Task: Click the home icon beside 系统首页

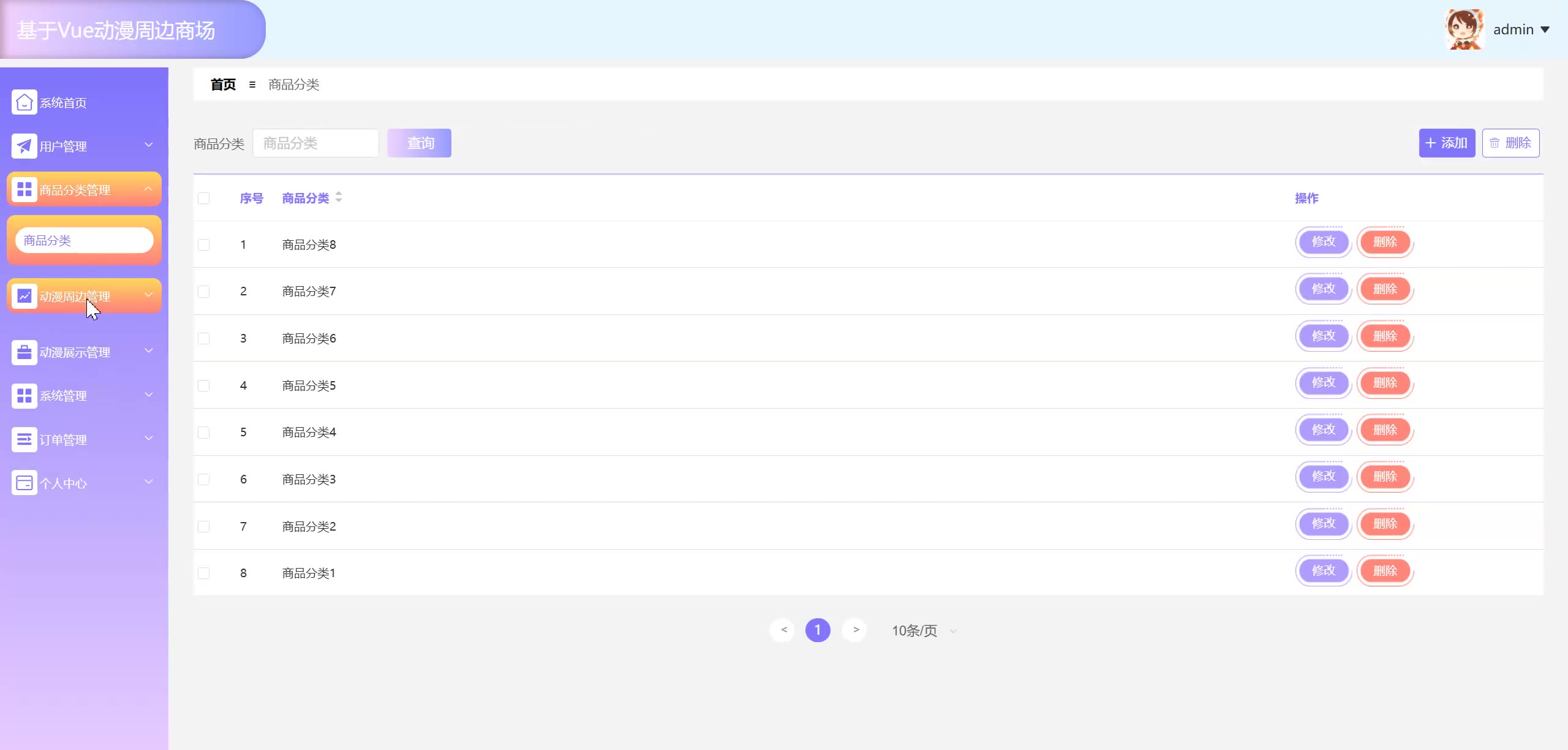Action: (24, 102)
